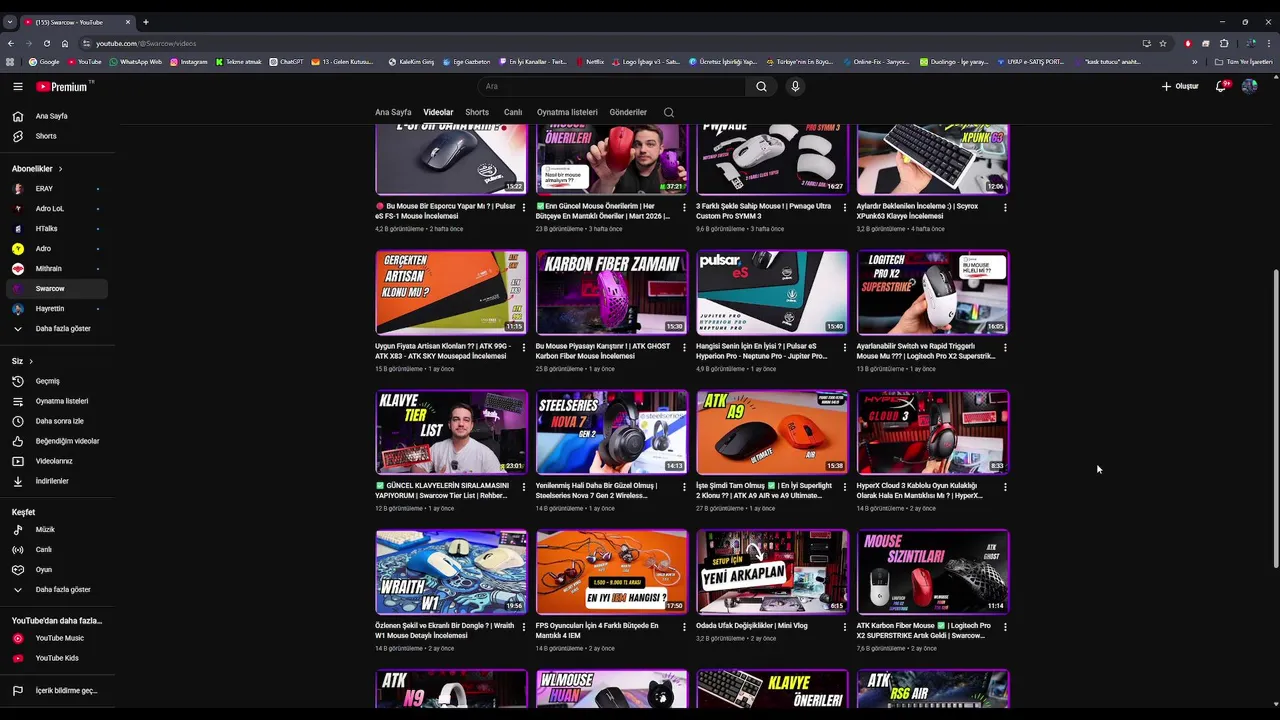Screen dimensions: 1280x720
Task: Start voice search with microphone icon
Action: [x=795, y=86]
